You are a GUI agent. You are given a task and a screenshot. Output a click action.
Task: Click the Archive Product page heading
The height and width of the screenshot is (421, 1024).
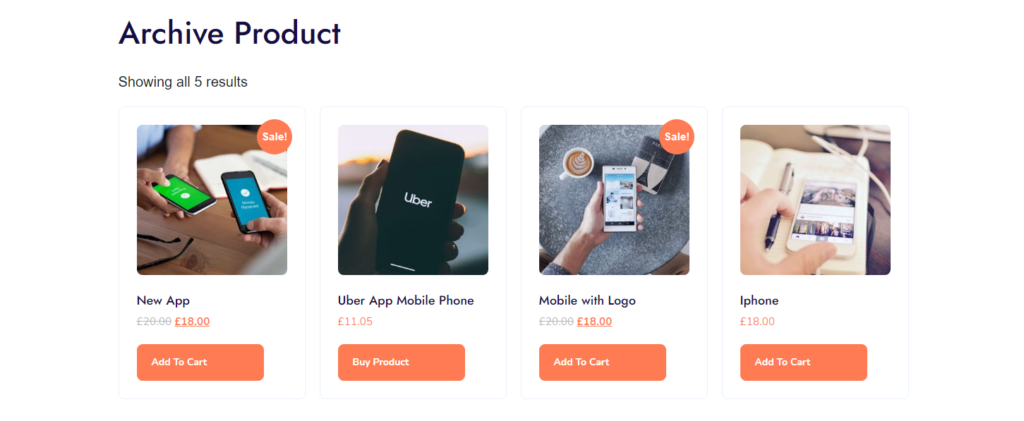pos(230,33)
